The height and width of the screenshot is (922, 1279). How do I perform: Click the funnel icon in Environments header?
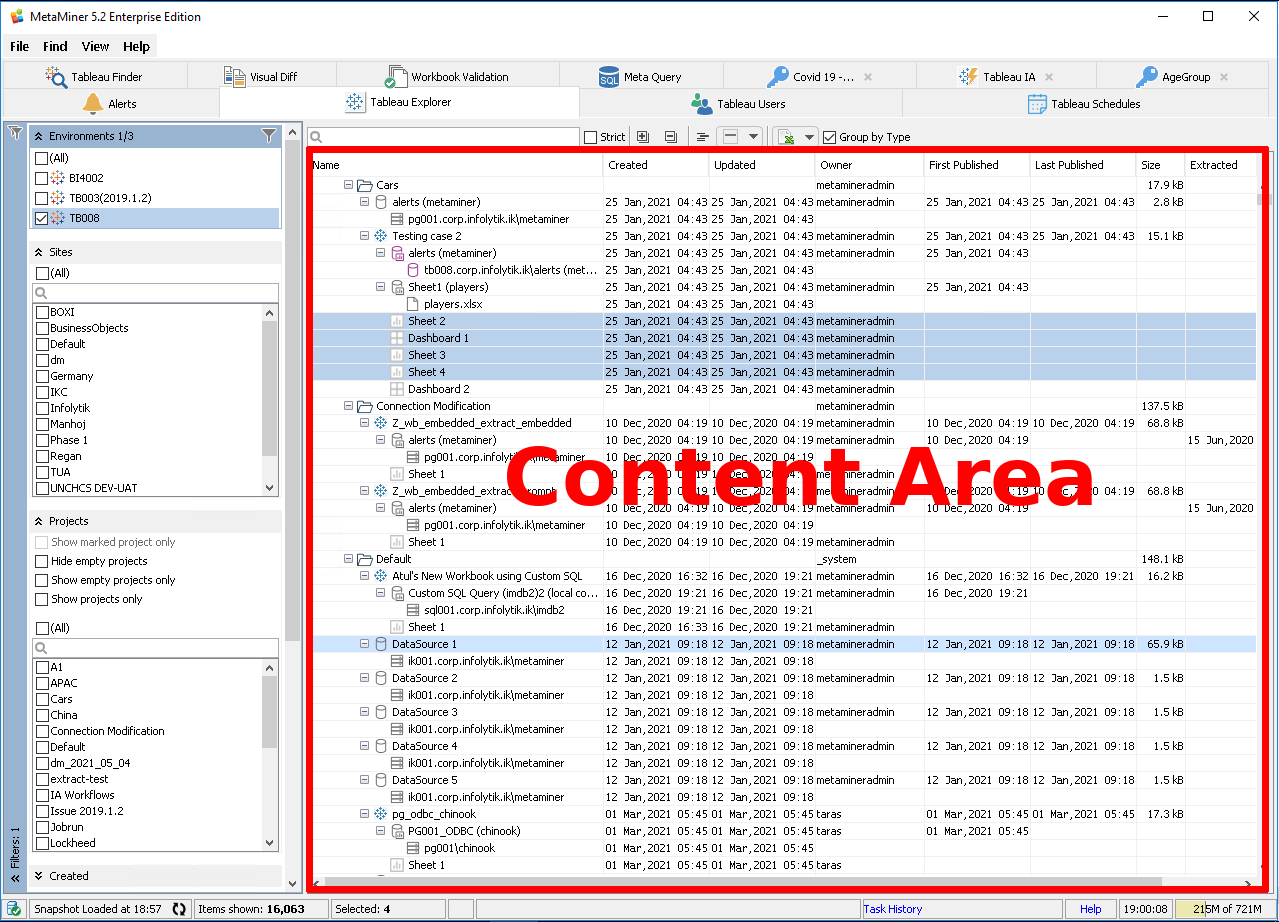point(269,135)
